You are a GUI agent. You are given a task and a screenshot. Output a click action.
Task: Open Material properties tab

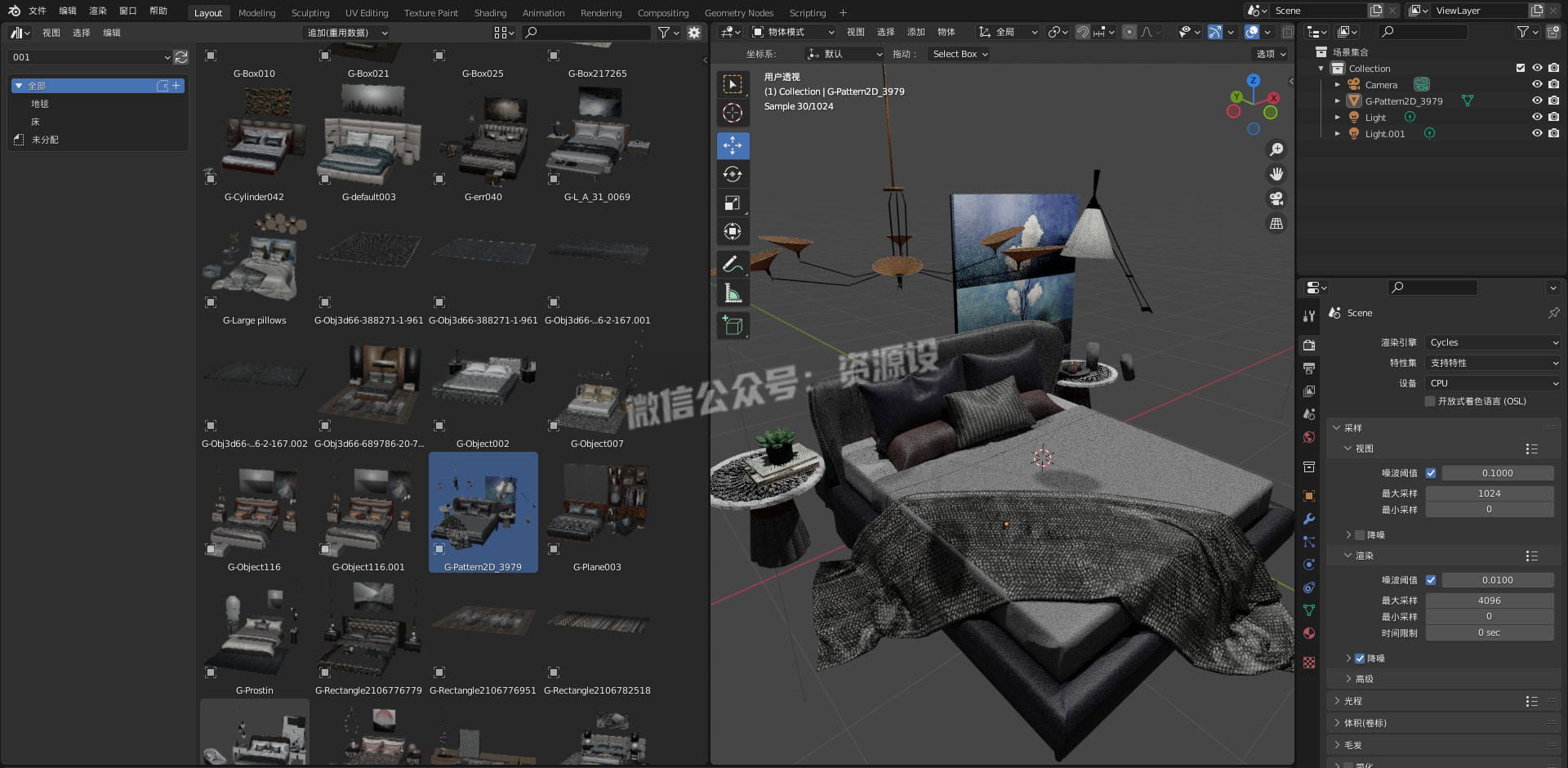(1309, 633)
